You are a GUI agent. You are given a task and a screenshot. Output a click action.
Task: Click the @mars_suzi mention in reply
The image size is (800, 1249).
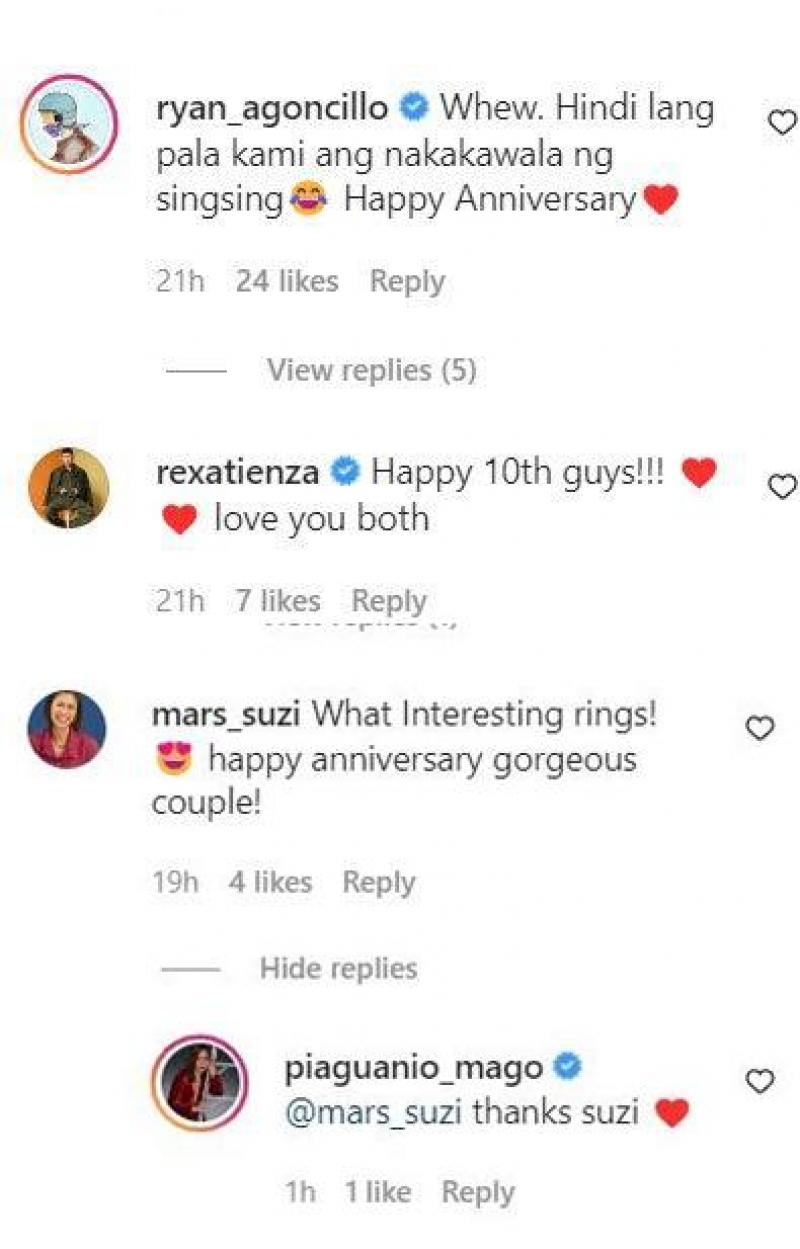pos(373,1112)
